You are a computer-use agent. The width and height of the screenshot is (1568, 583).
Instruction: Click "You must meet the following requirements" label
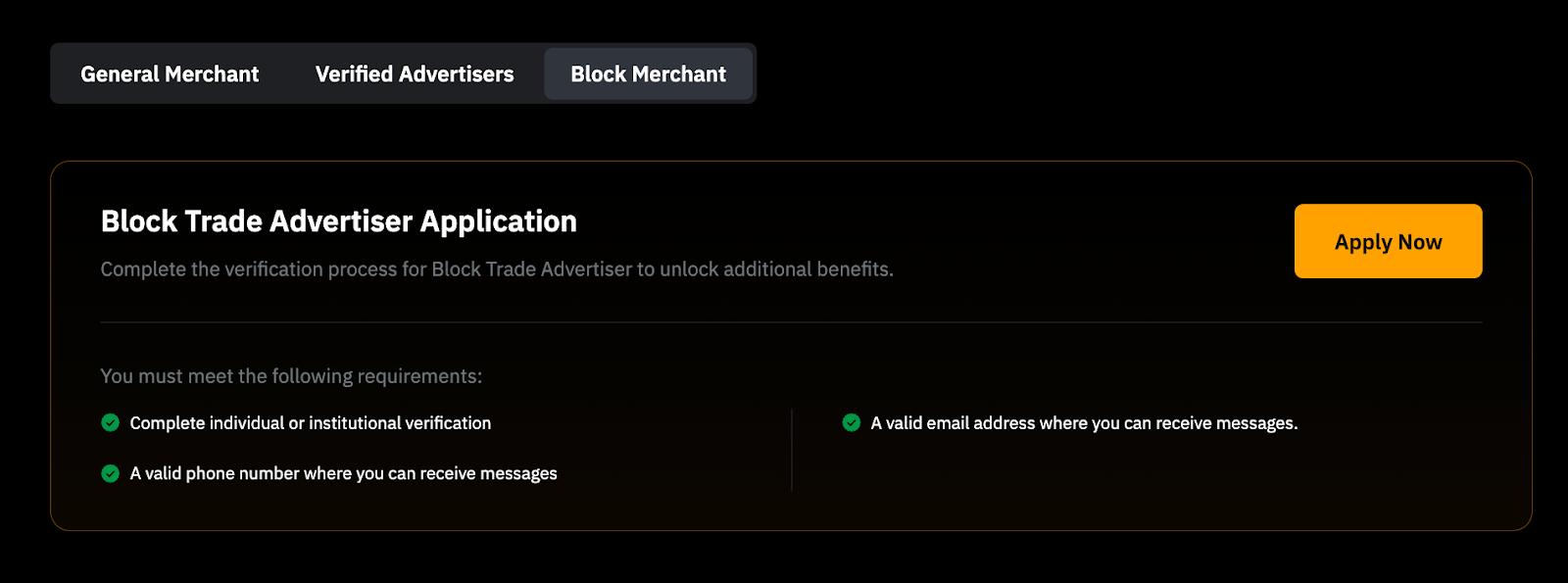click(x=291, y=376)
